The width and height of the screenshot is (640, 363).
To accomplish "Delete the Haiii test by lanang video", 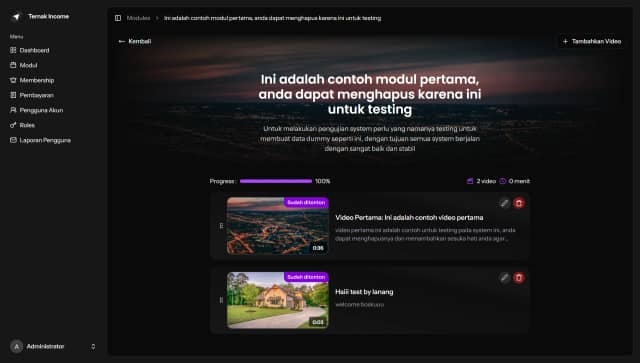I will (519, 278).
